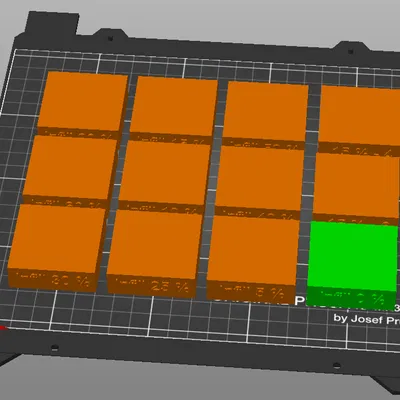Select the middle-row cube in the second column

click(164, 177)
